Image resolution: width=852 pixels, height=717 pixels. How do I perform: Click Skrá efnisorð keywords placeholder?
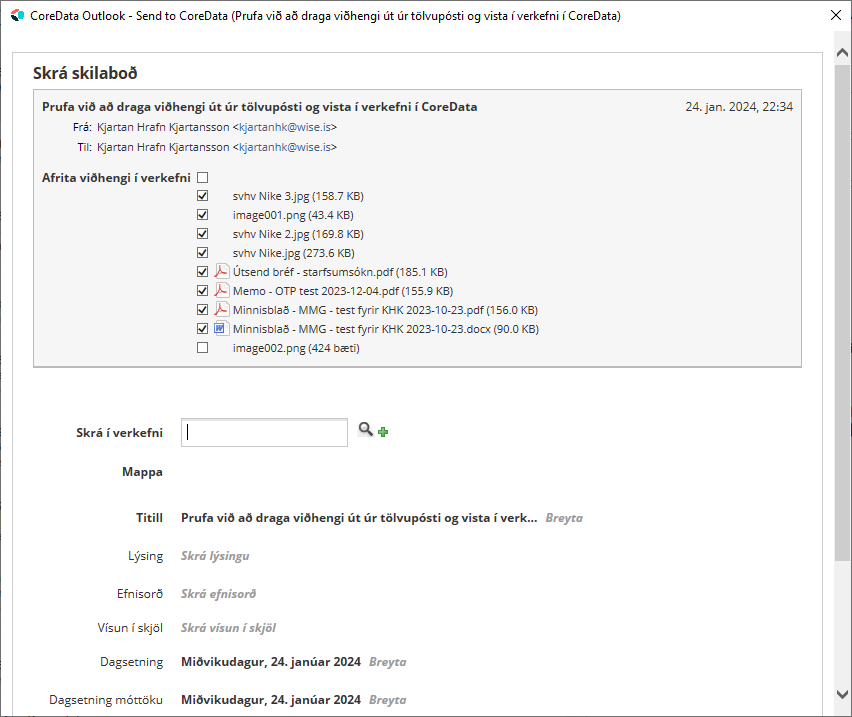point(218,594)
